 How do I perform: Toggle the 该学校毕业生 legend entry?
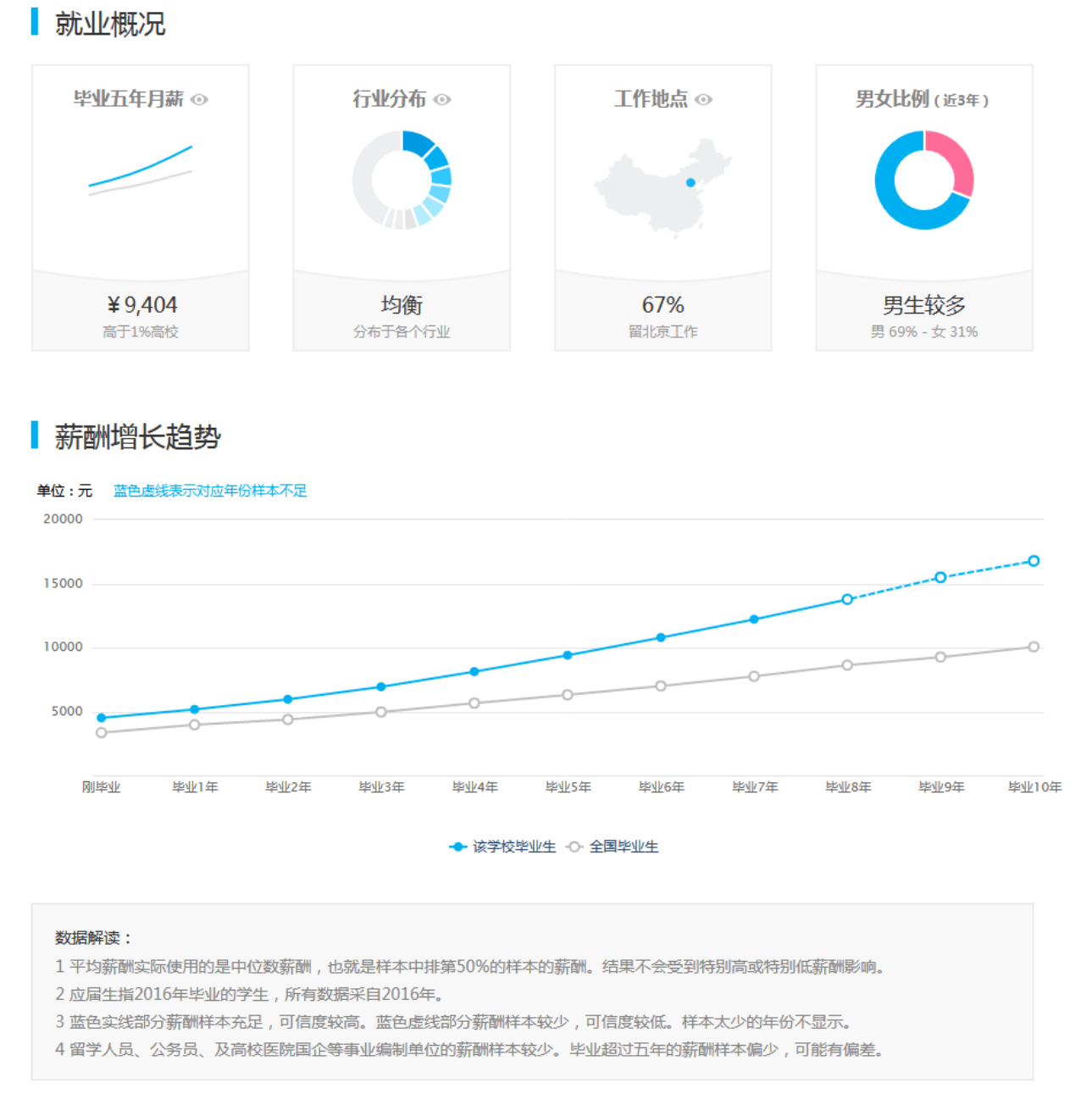coord(502,846)
